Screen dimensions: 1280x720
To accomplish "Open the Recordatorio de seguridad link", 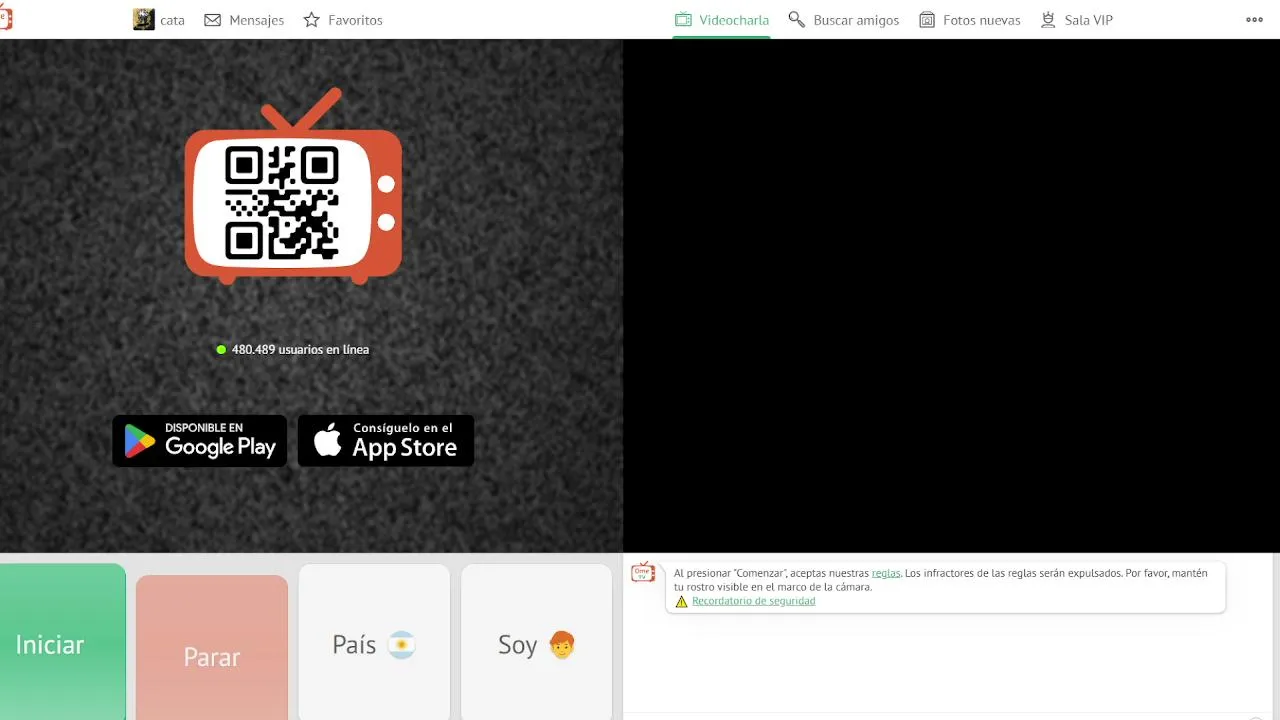I will (x=753, y=601).
